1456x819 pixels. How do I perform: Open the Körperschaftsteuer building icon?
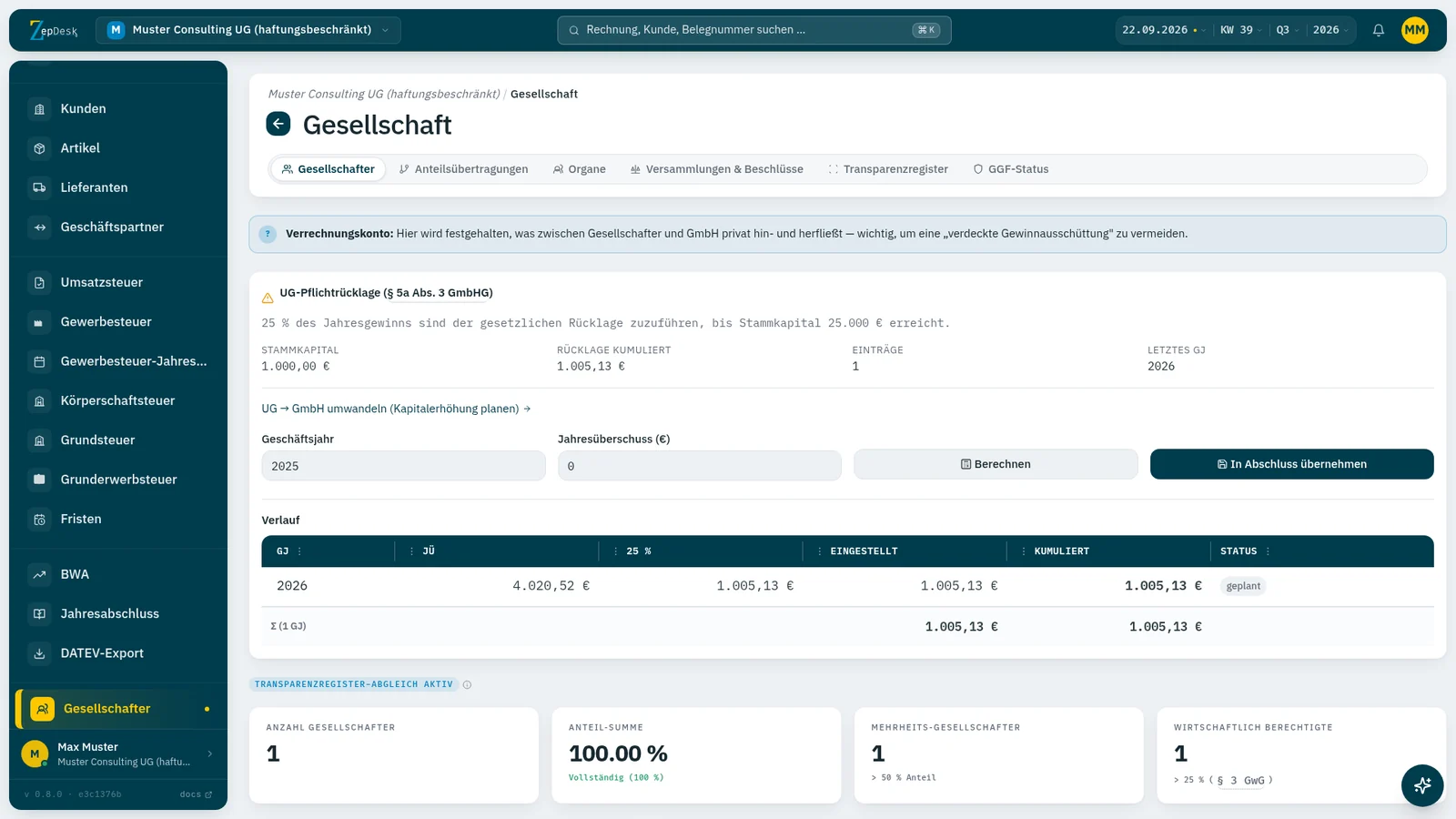(39, 401)
